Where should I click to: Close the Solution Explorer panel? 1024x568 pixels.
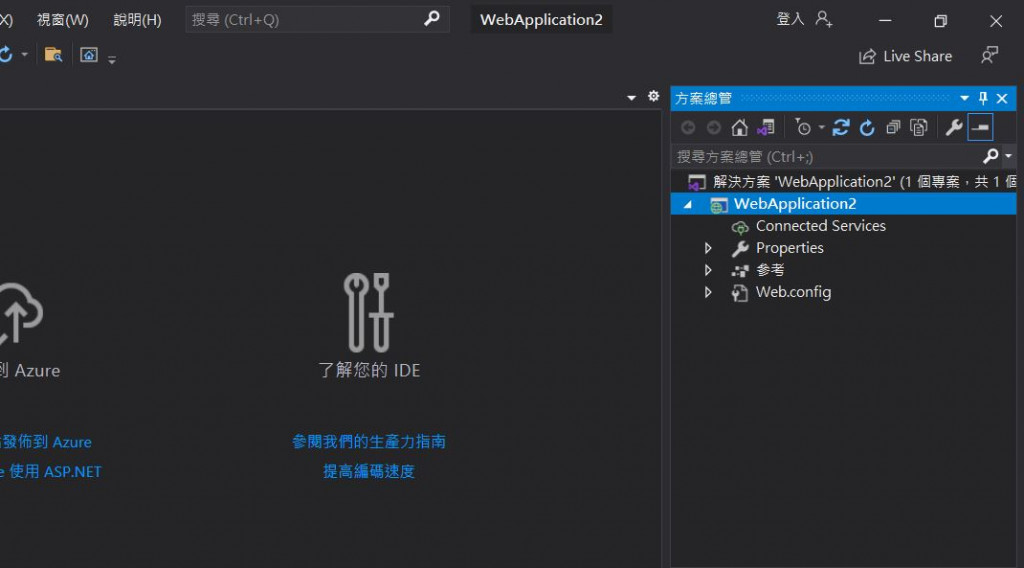(1002, 99)
